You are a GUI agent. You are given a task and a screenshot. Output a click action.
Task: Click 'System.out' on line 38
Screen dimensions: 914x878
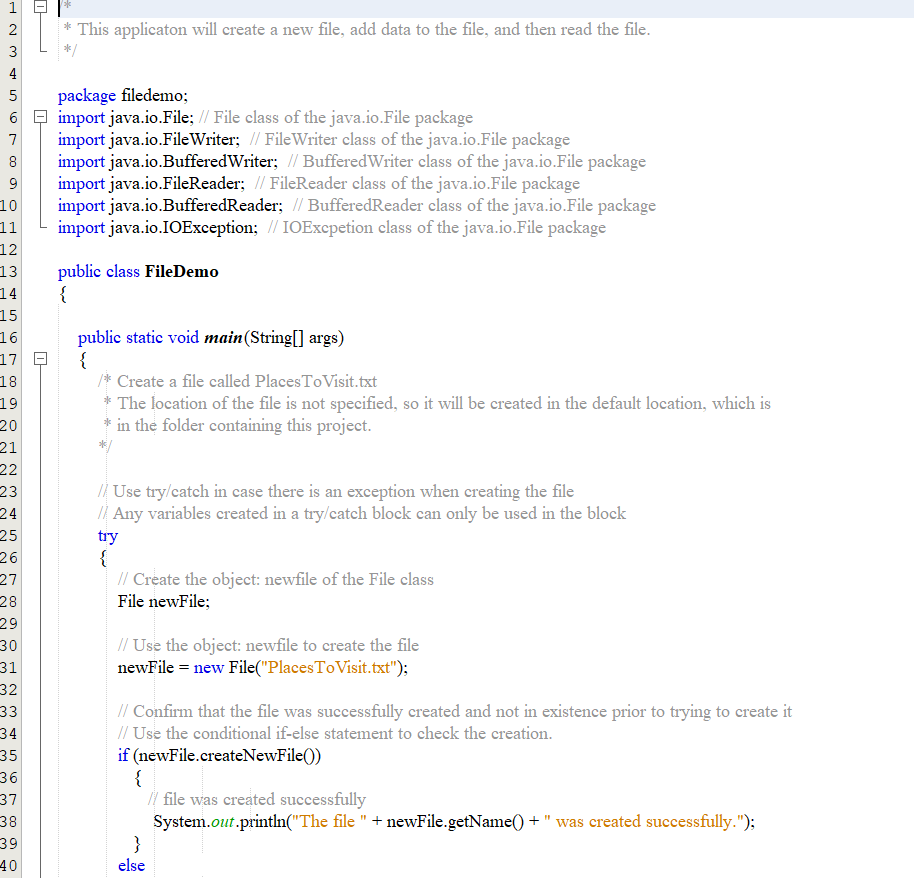point(194,821)
